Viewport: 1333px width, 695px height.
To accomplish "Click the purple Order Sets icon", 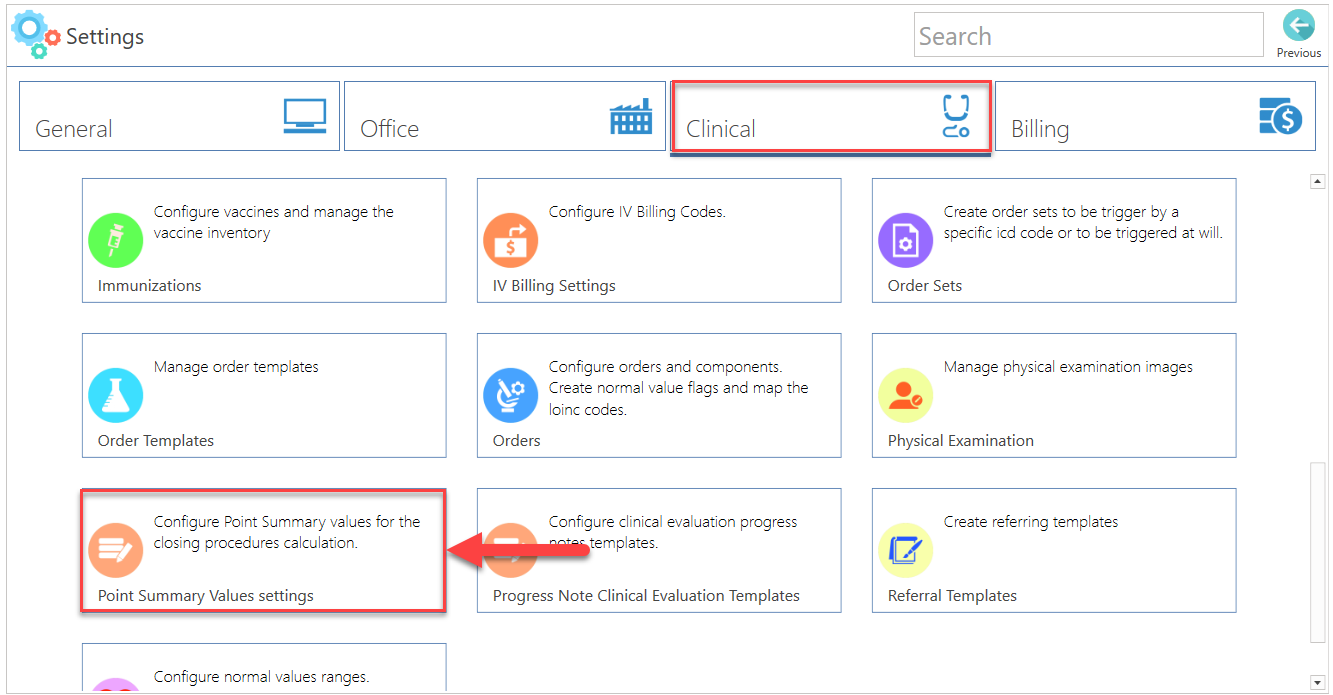I will 905,240.
